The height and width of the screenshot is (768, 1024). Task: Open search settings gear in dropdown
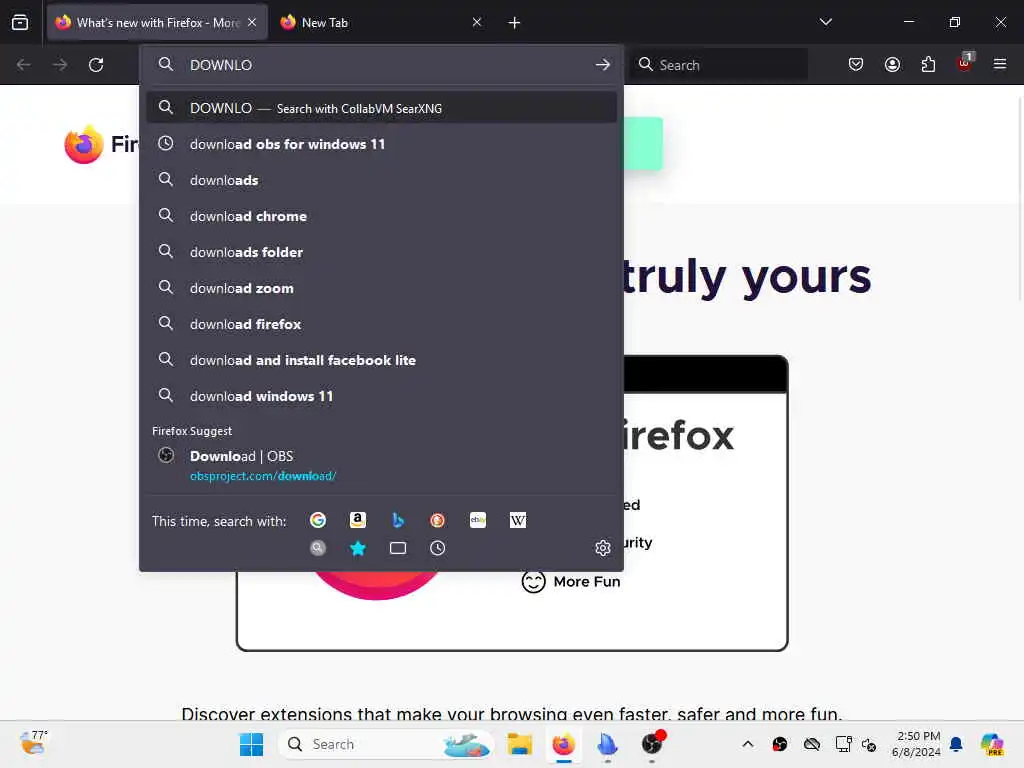click(x=603, y=548)
